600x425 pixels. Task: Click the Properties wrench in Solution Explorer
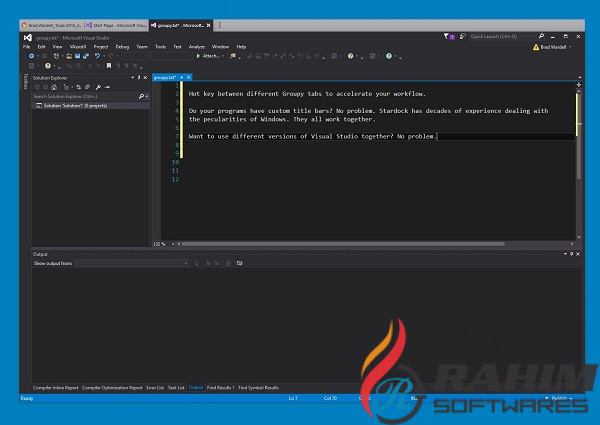(98, 87)
